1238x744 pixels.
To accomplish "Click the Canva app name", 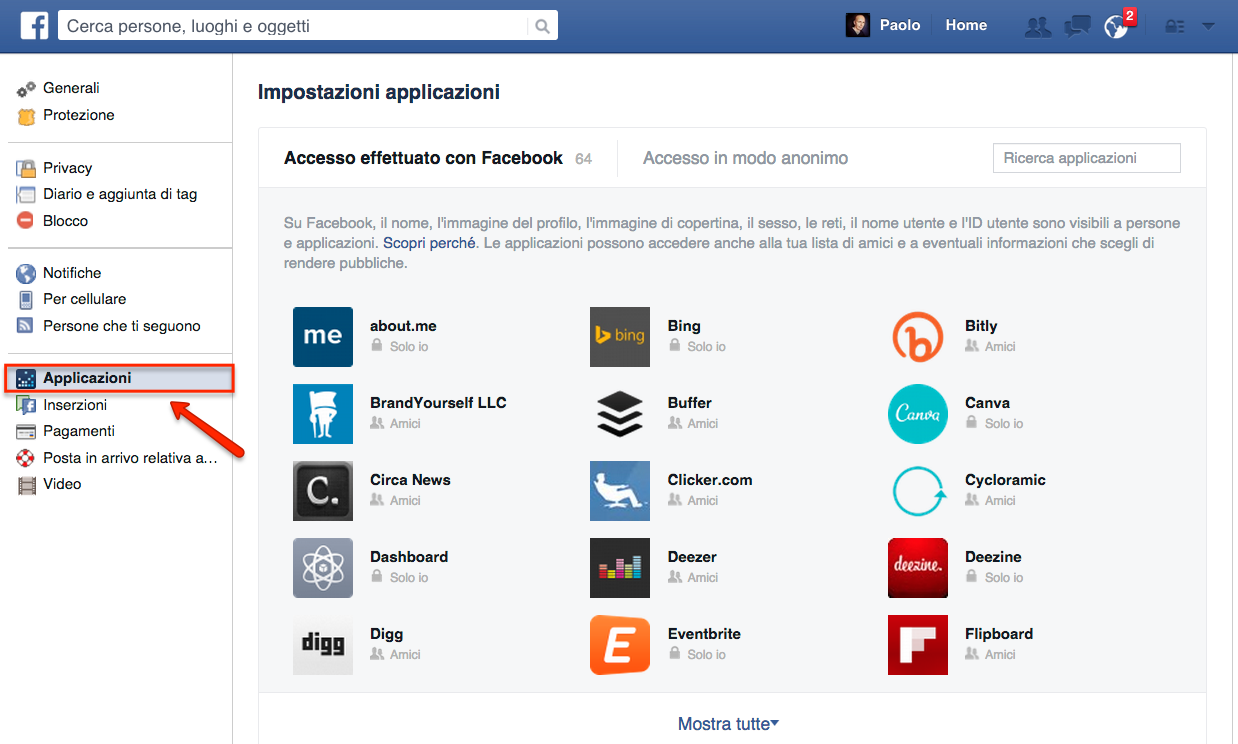I will coord(987,403).
